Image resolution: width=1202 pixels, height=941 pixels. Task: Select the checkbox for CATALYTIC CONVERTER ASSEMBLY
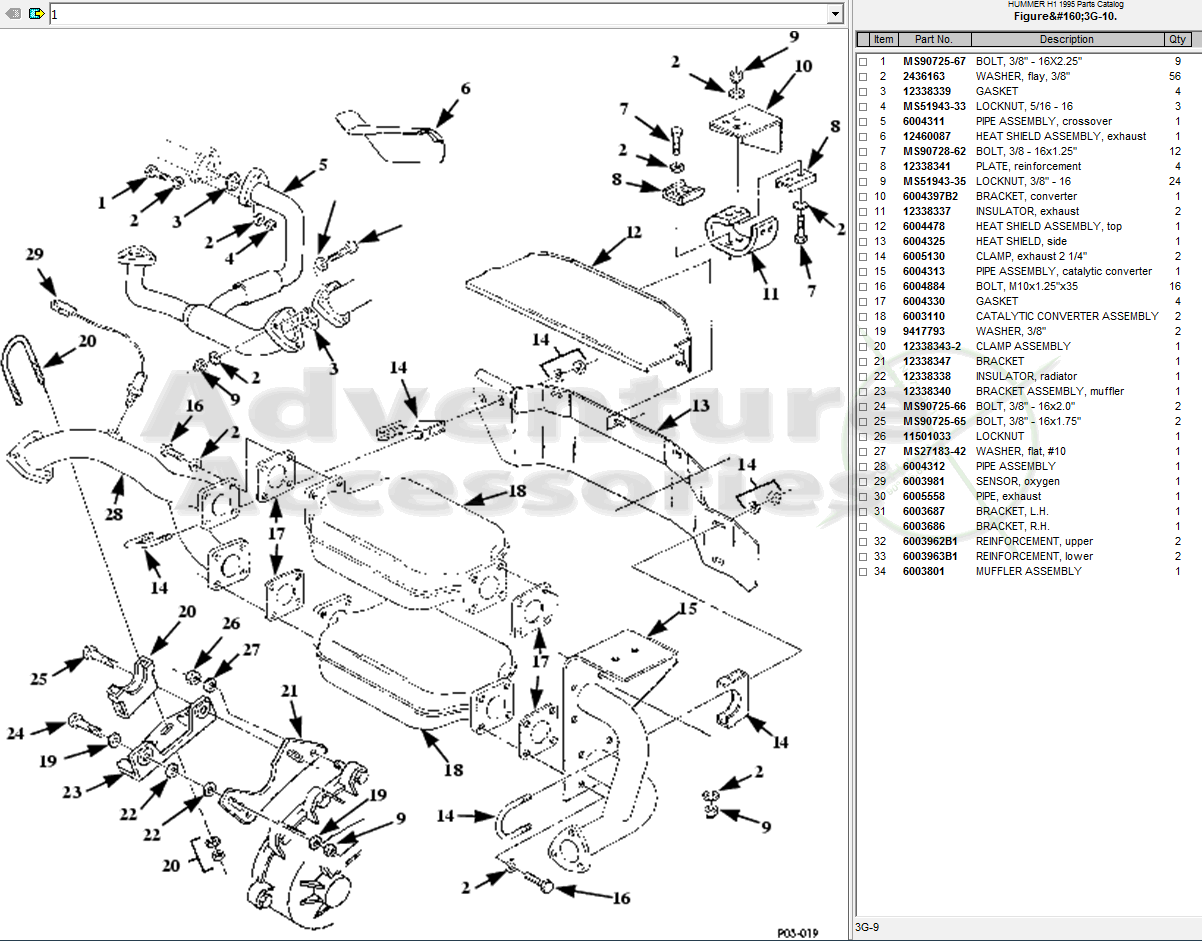tap(863, 317)
